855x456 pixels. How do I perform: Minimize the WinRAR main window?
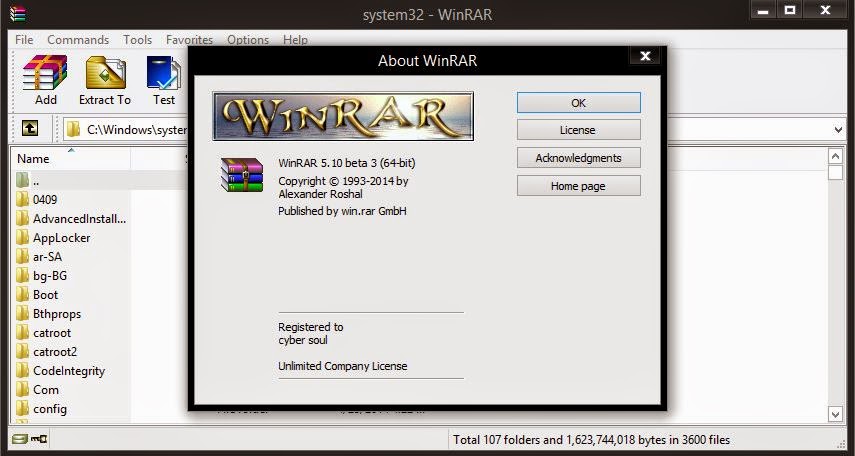[x=762, y=10]
